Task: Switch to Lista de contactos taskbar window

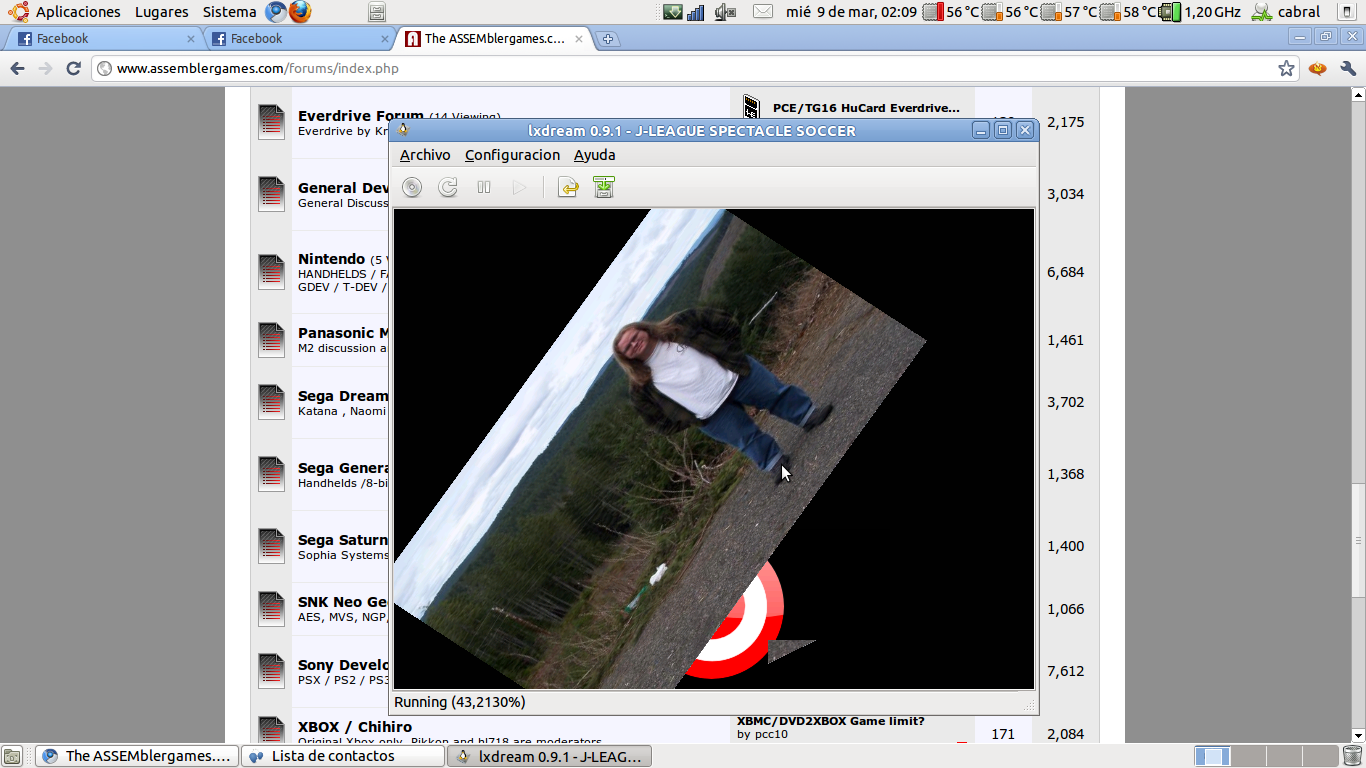Action: 344,756
